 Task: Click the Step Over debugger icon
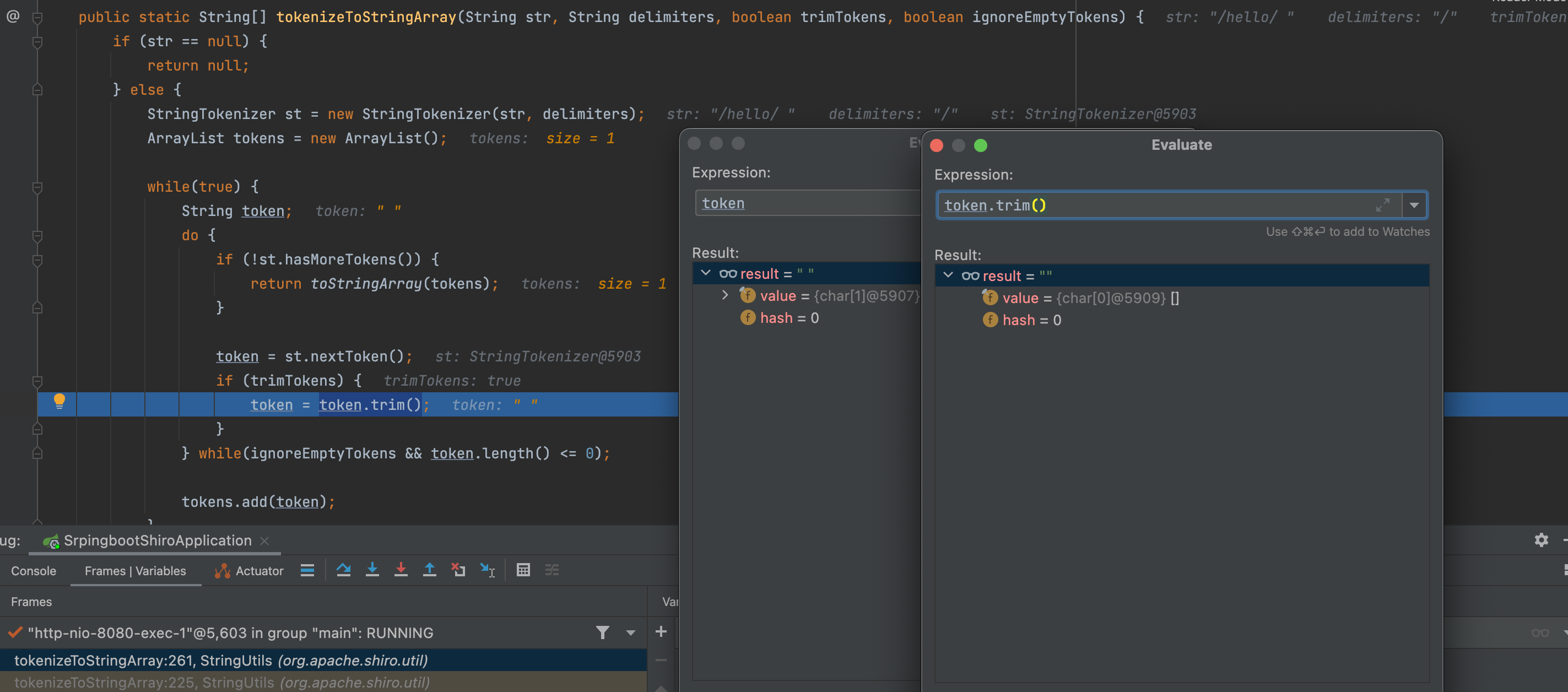pos(343,570)
